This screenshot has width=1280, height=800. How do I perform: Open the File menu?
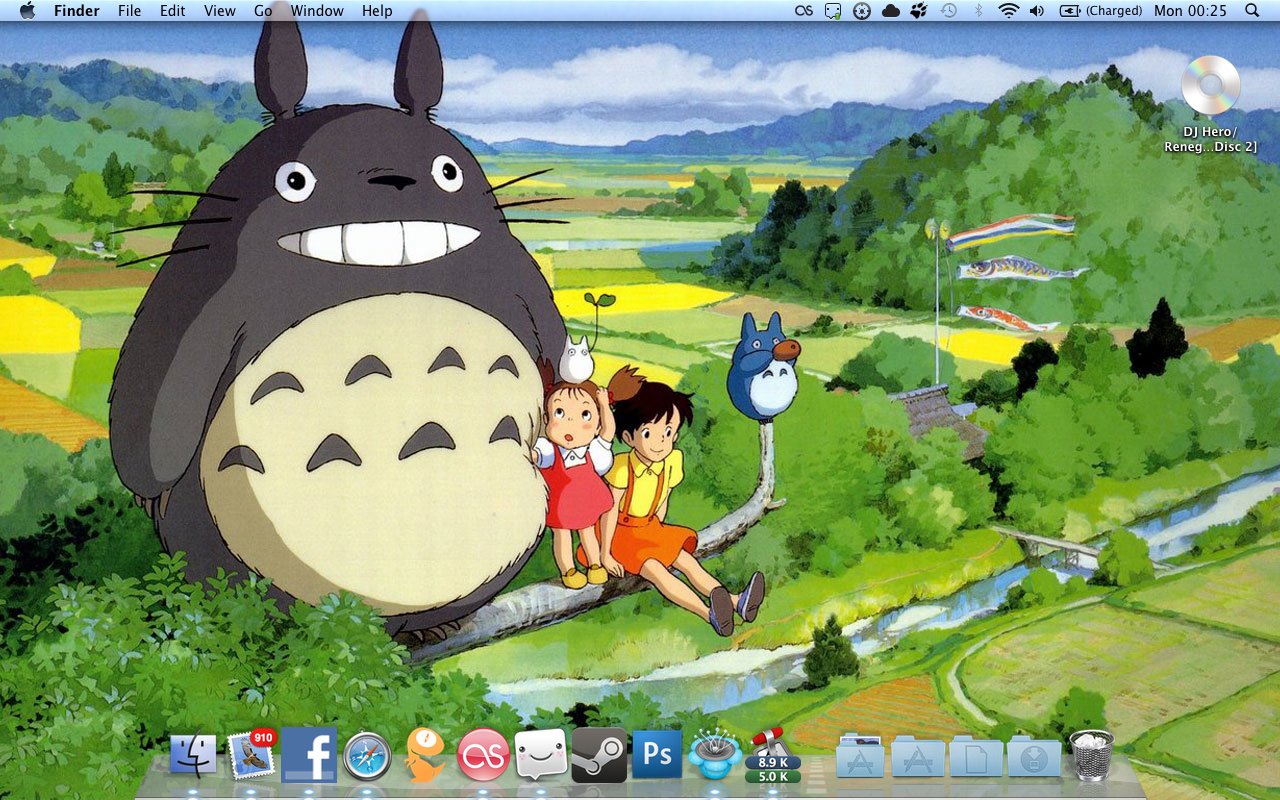pos(129,11)
